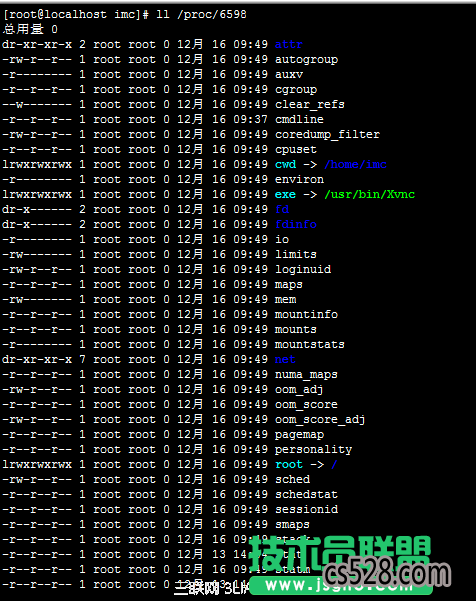Select the schedstat entry
Viewport: 476px width, 601px height.
click(x=306, y=494)
